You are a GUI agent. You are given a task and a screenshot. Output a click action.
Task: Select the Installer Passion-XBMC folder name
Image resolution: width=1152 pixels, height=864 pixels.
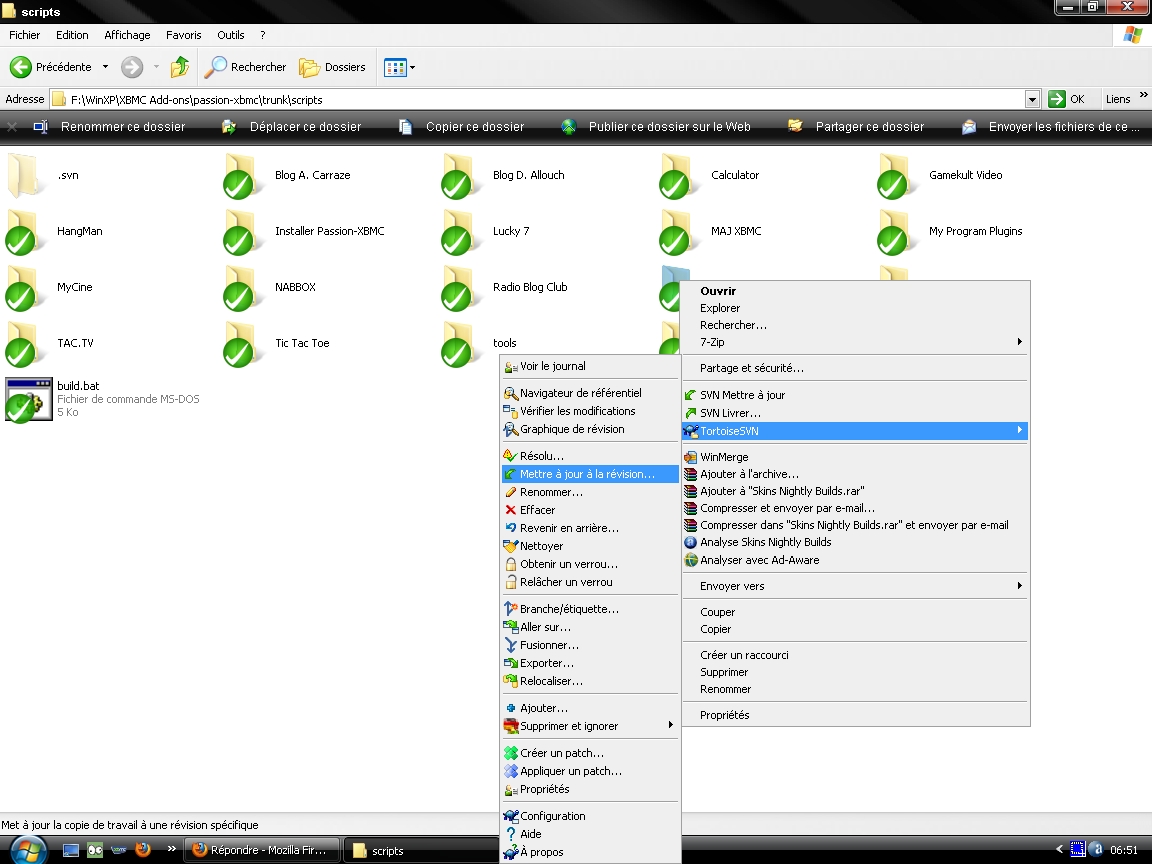click(329, 231)
